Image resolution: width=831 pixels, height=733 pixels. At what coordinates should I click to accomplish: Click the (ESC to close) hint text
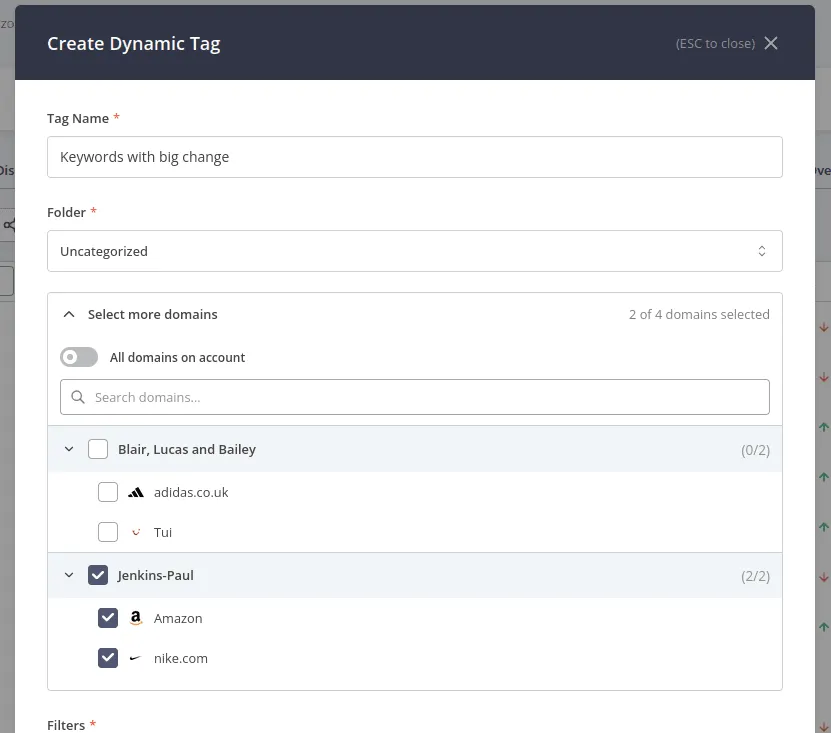715,43
